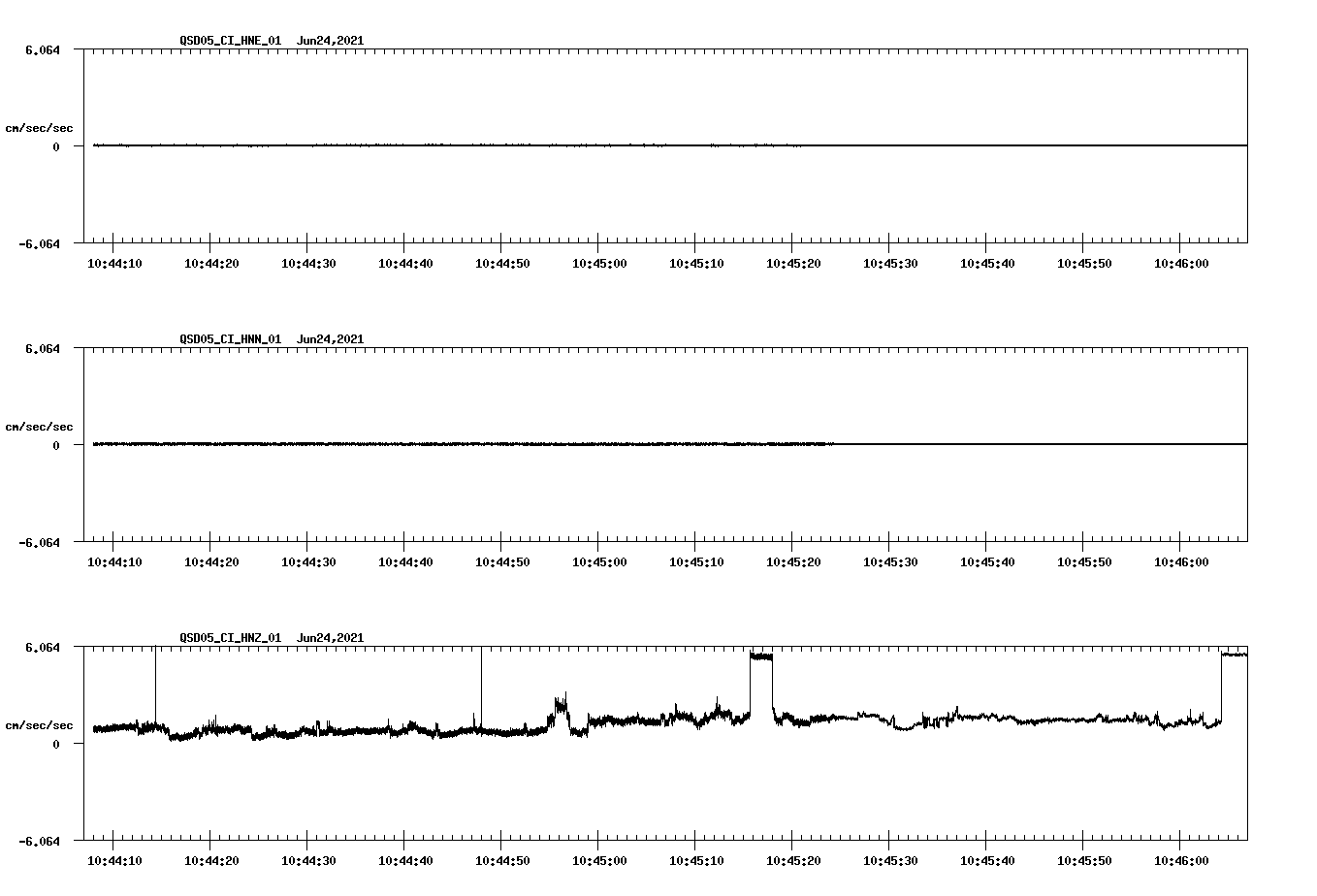Click the 6.064 upper limit of the HNZ plot
This screenshot has height=896, width=1317.
[43, 647]
